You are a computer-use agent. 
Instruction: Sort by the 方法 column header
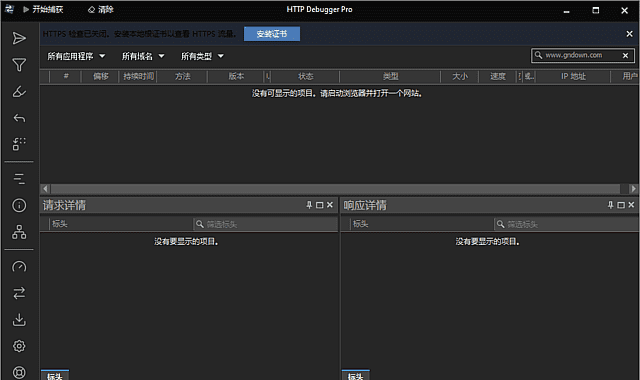[182, 76]
